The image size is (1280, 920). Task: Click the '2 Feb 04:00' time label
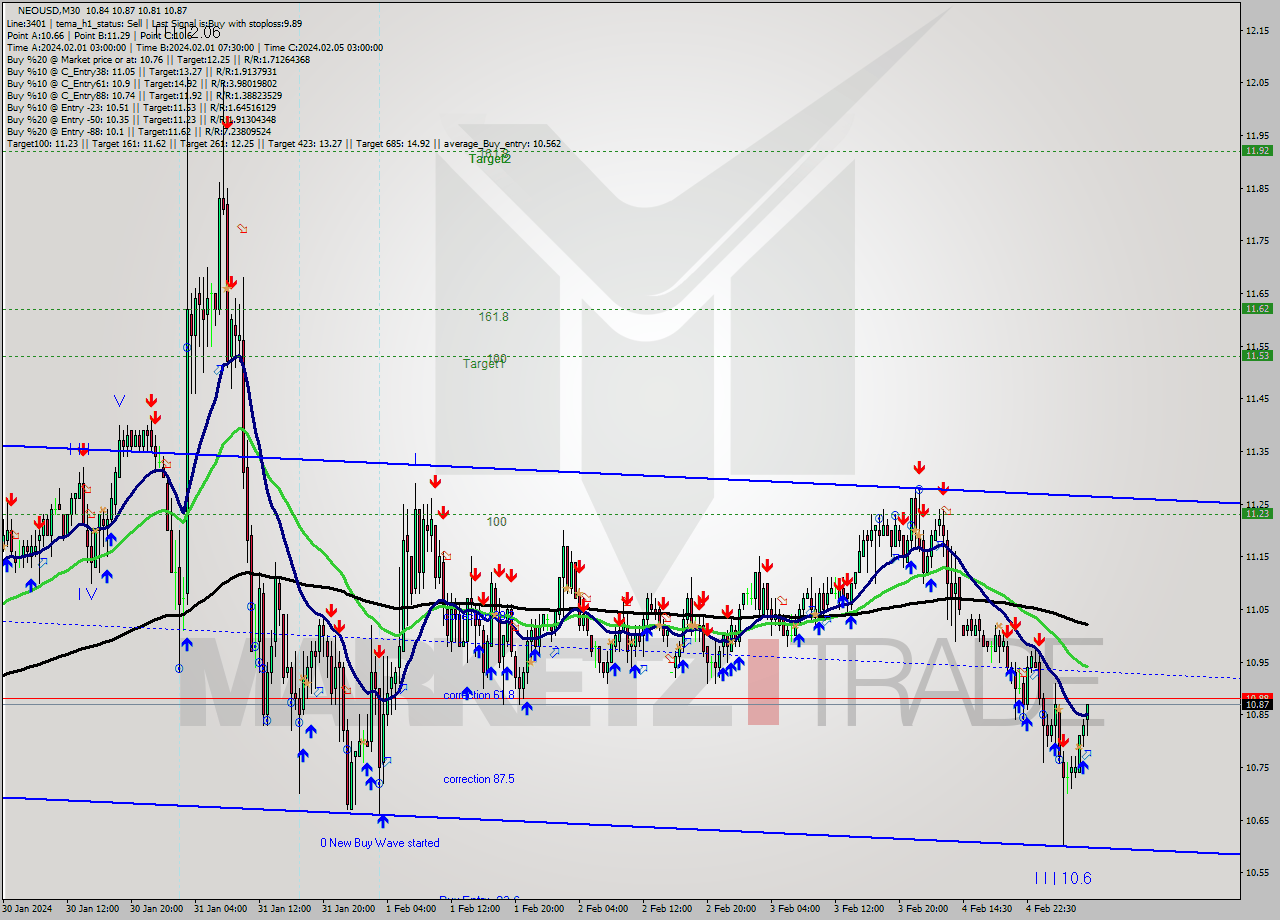[603, 909]
